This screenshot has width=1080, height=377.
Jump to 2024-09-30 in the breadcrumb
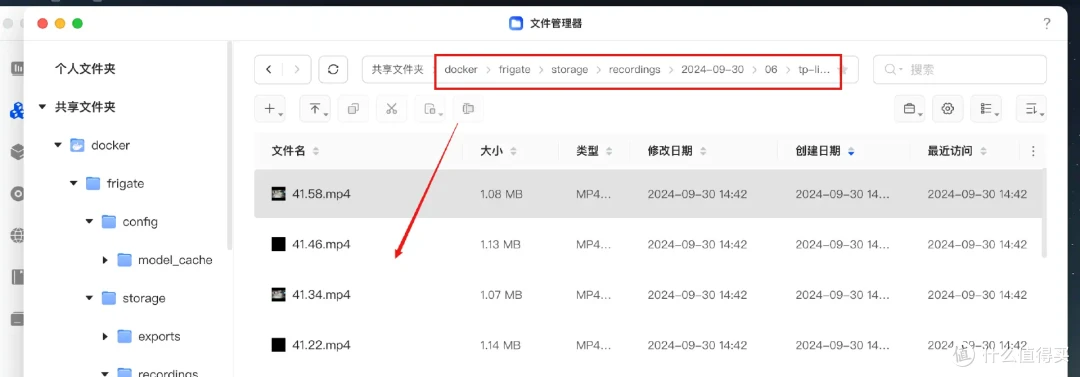(x=712, y=70)
